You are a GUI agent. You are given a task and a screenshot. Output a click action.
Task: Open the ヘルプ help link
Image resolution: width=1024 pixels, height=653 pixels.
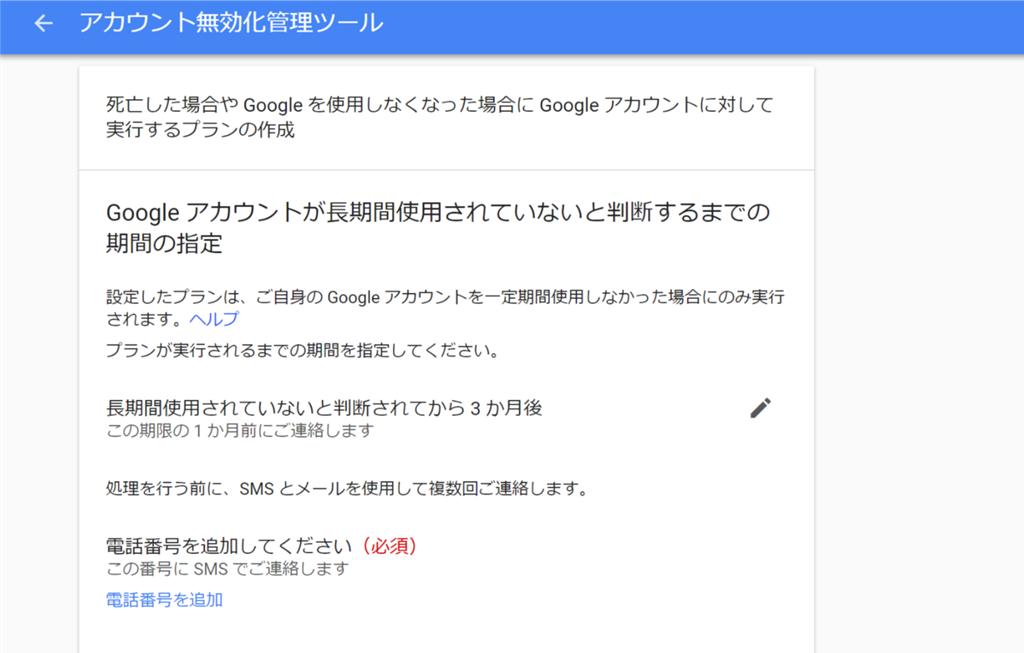[x=214, y=319]
